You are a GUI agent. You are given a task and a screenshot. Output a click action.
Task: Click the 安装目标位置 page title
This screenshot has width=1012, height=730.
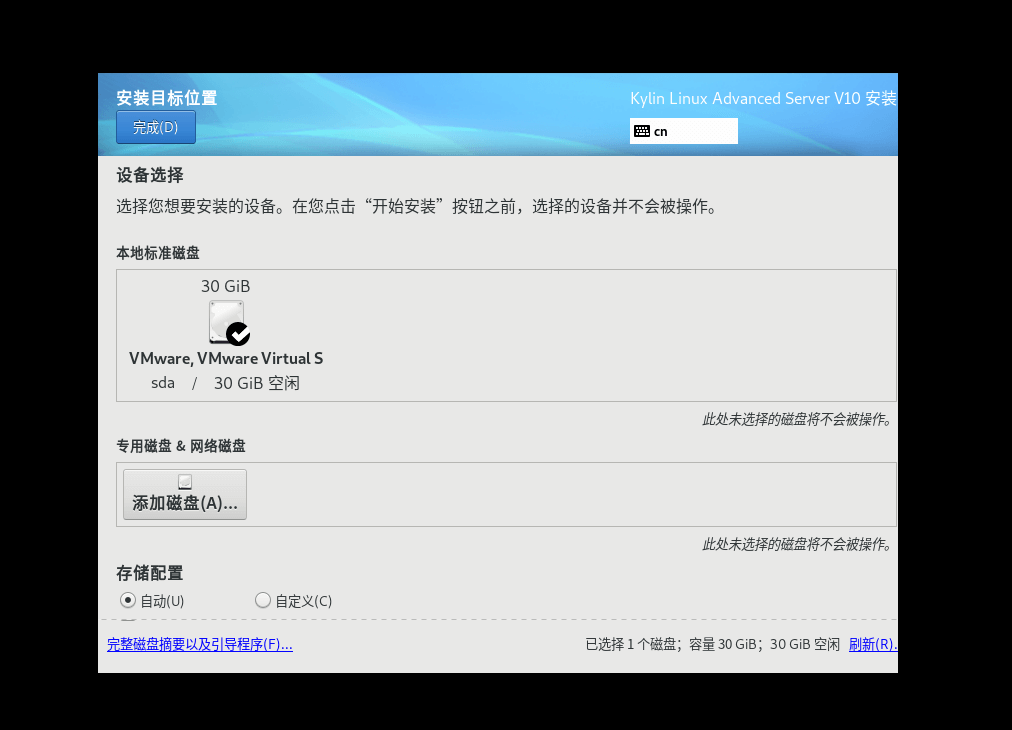[167, 98]
